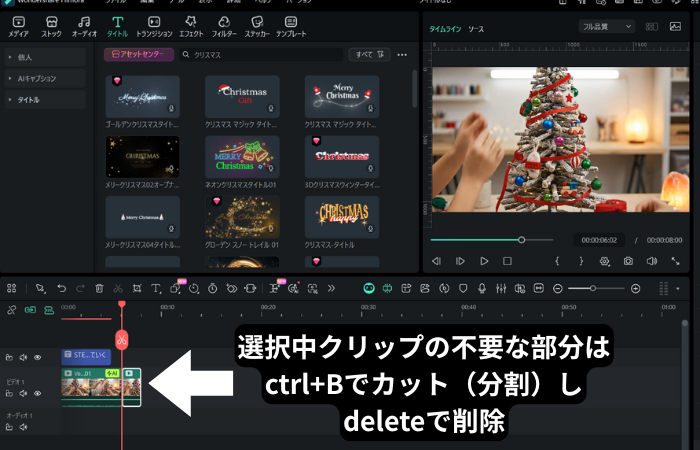Record voiceover with the microphone icon

point(482,288)
